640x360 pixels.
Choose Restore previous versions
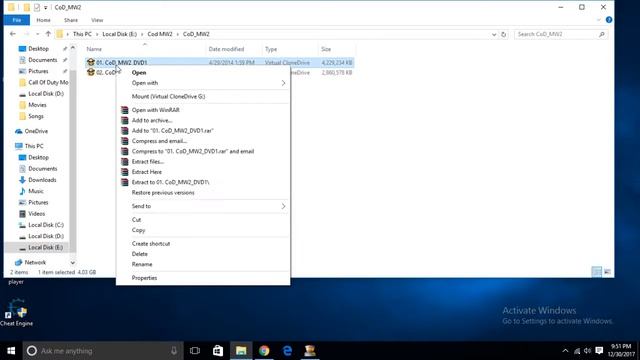[163, 193]
